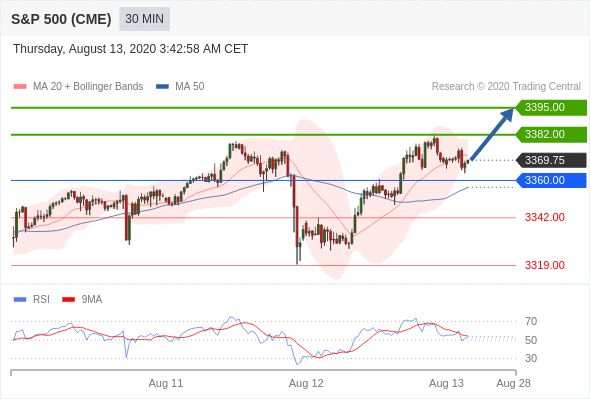Click the 3382.00 resistance price tag
The width and height of the screenshot is (590, 400).
551,134
